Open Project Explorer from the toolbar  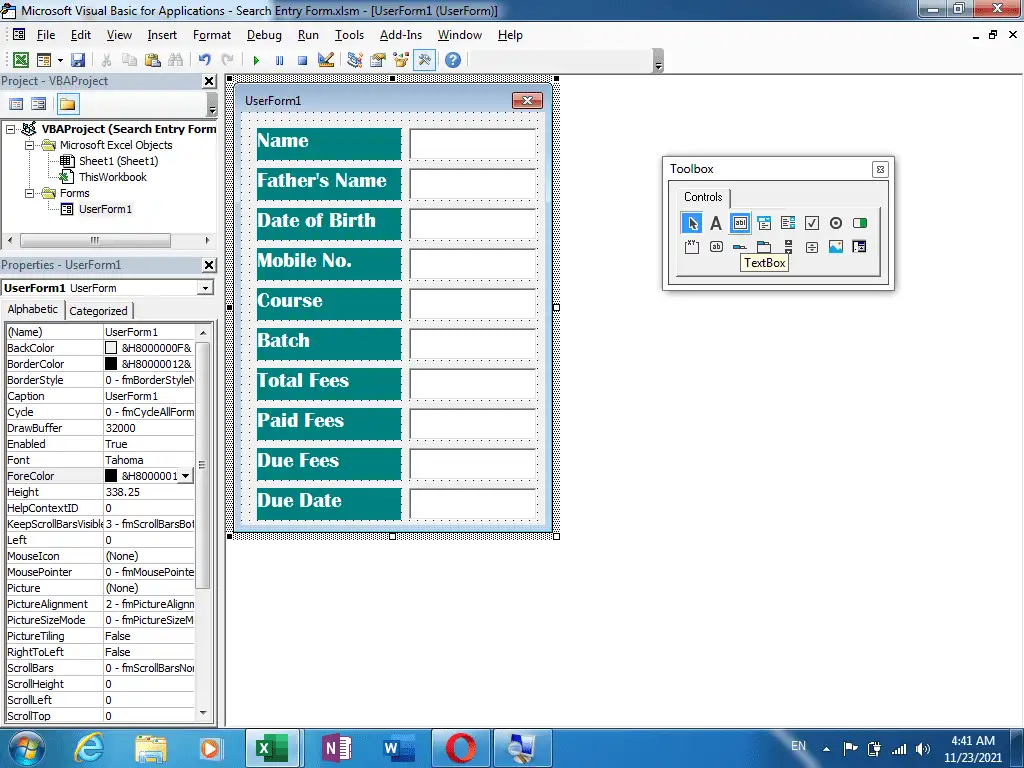pos(355,60)
